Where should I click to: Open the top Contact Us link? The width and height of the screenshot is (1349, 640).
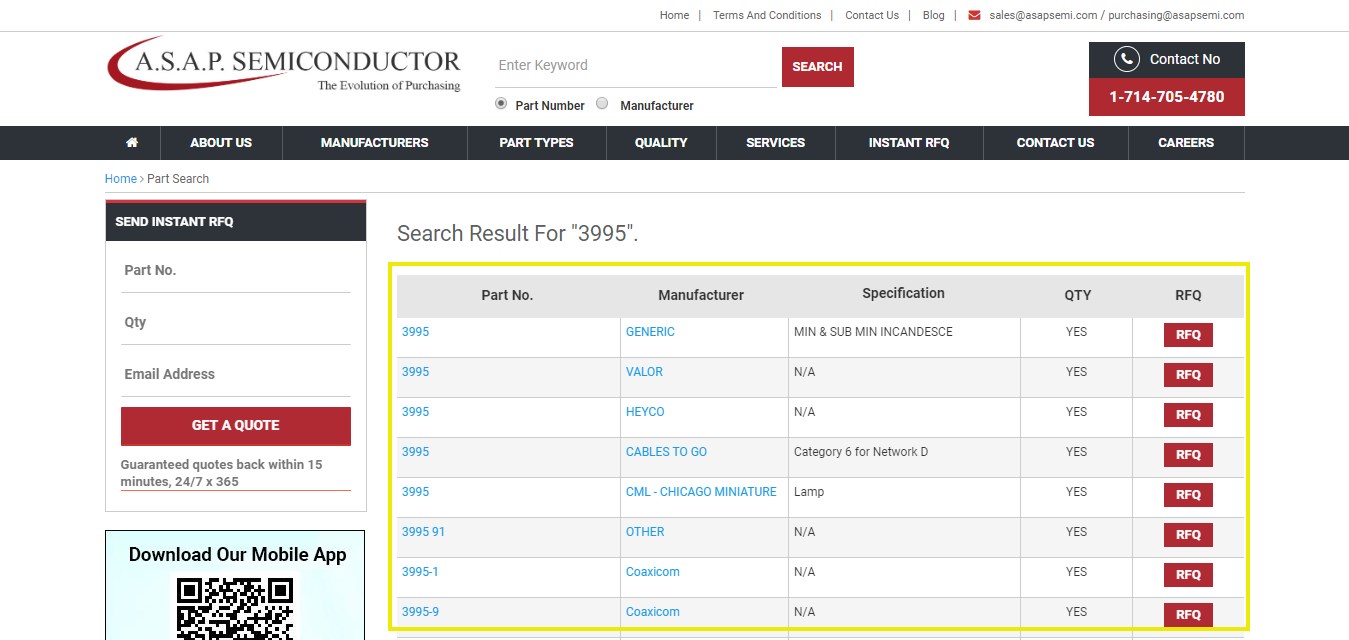872,15
